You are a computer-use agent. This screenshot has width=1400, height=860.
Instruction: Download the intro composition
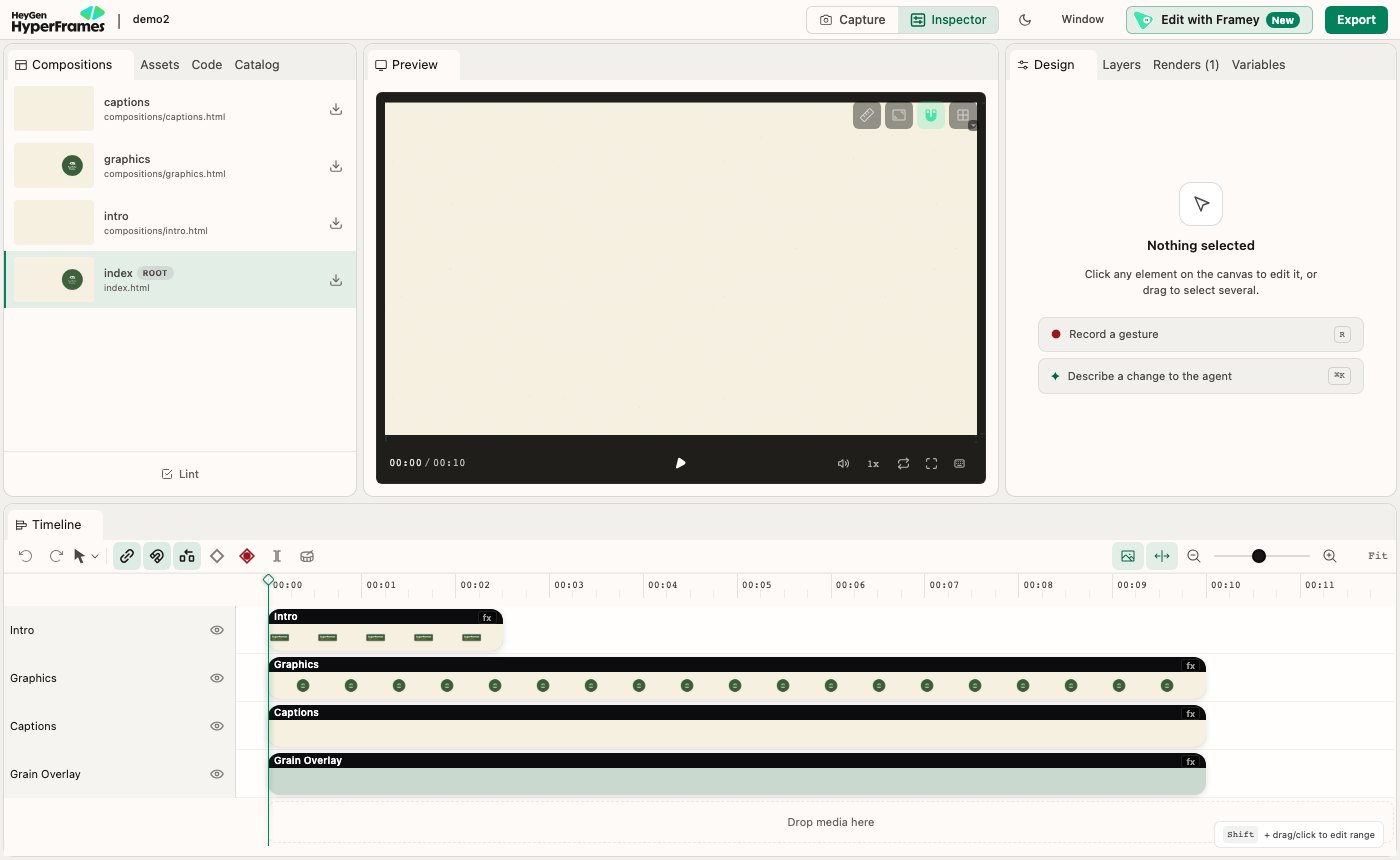pyautogui.click(x=336, y=223)
